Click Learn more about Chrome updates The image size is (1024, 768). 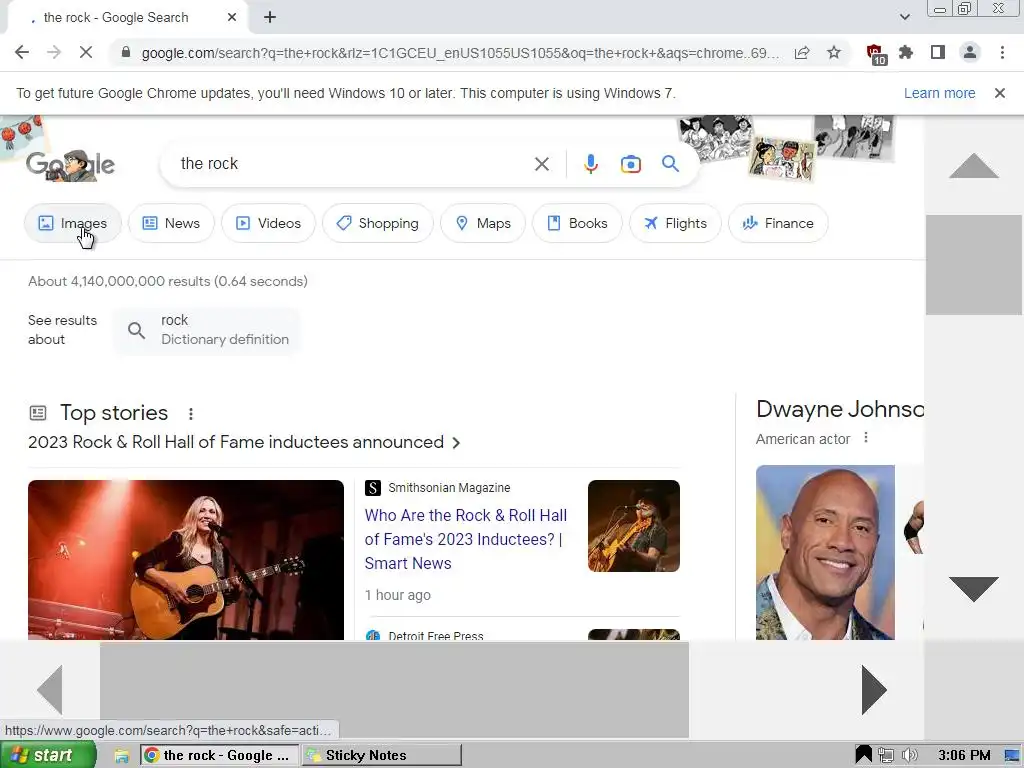(x=939, y=93)
